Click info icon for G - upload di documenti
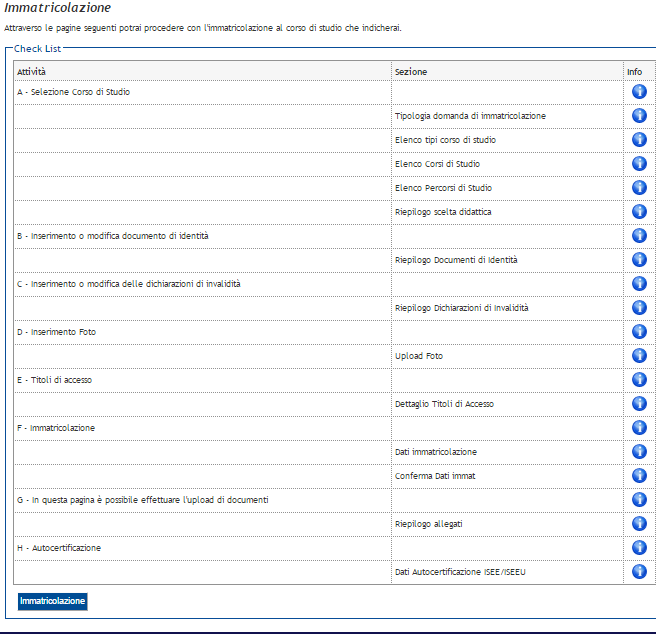Image resolution: width=656 pixels, height=634 pixels. coord(639,499)
